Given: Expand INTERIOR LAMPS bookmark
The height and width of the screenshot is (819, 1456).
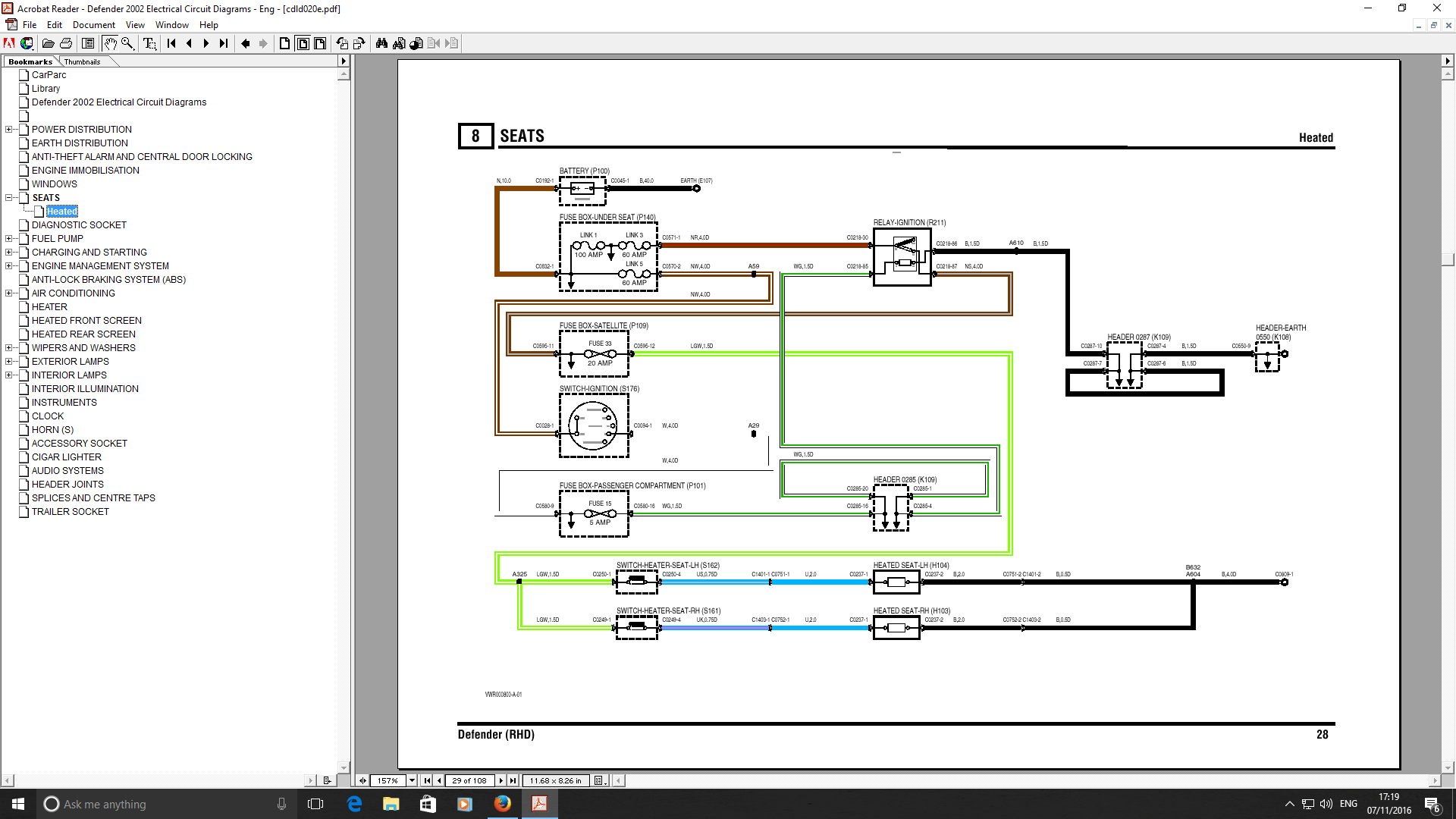Looking at the screenshot, I should pyautogui.click(x=9, y=375).
